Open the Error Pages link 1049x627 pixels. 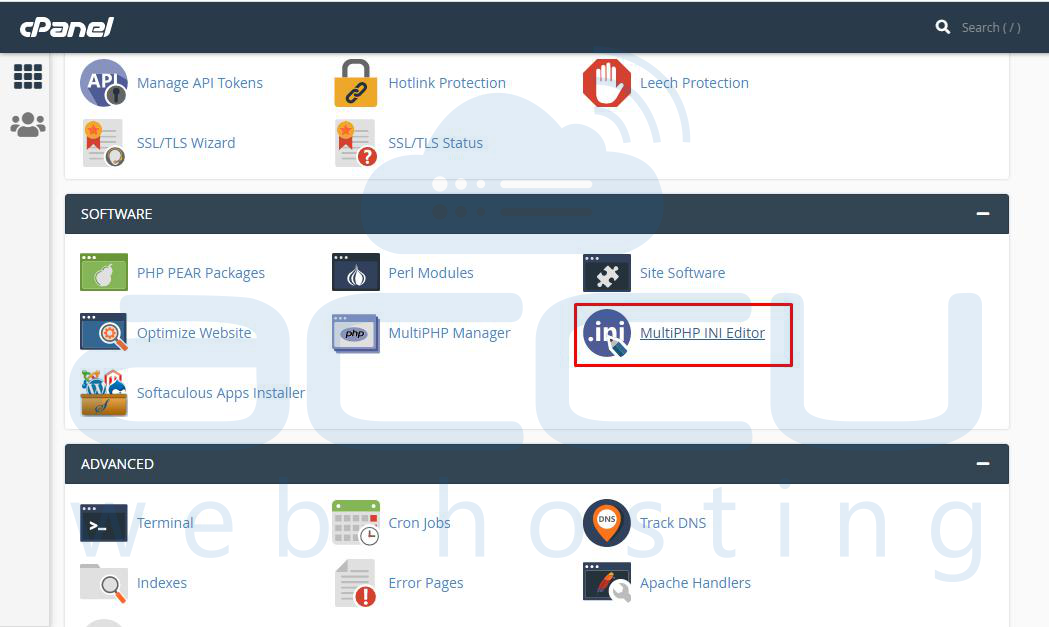coord(425,584)
